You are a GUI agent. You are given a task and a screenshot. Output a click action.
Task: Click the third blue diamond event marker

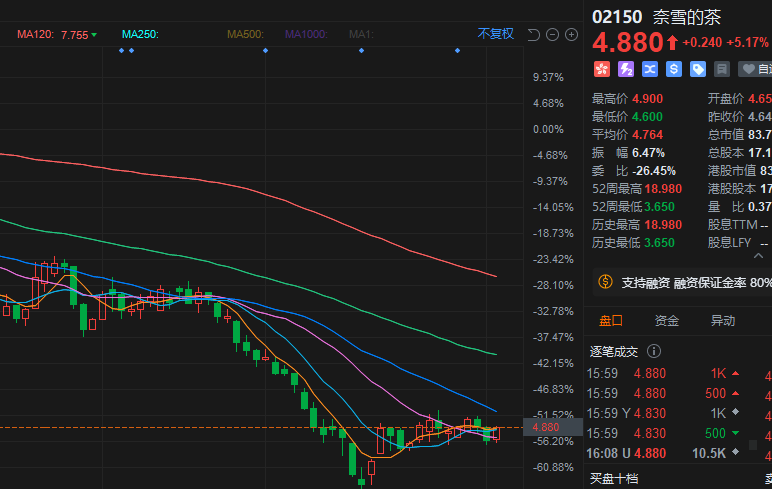(x=265, y=51)
